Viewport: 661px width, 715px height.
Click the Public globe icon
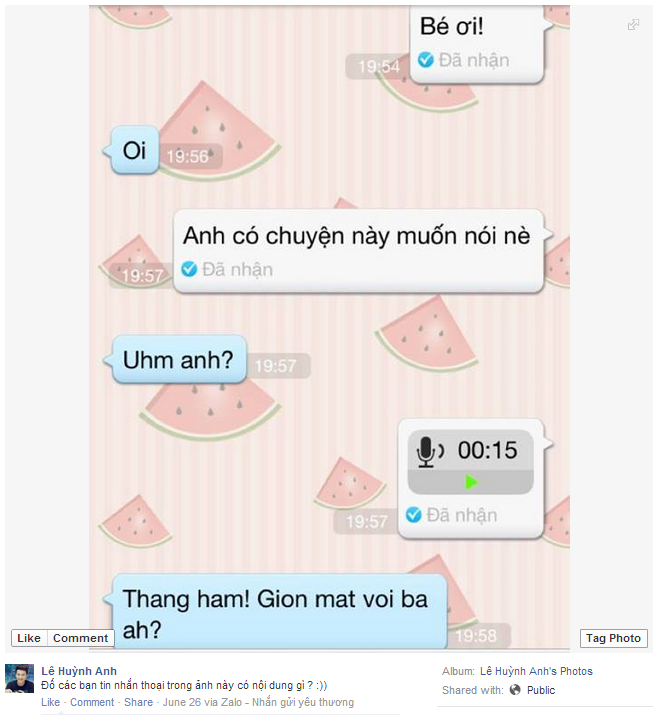point(515,690)
